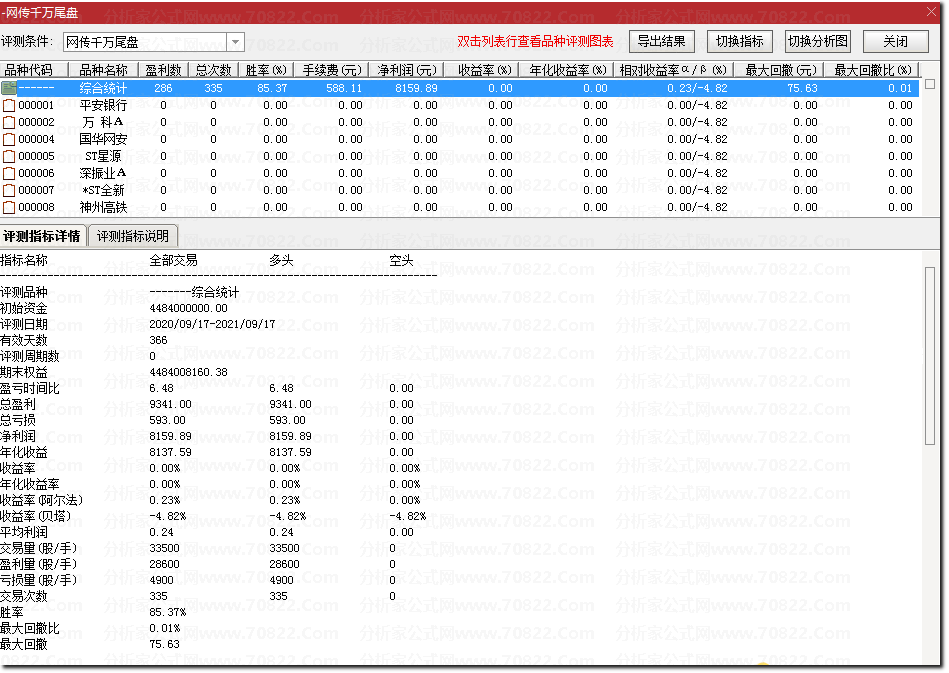Click the 75.63 max drawdown cell in list
Image resolution: width=949 pixels, height=673 pixels.
click(x=803, y=88)
